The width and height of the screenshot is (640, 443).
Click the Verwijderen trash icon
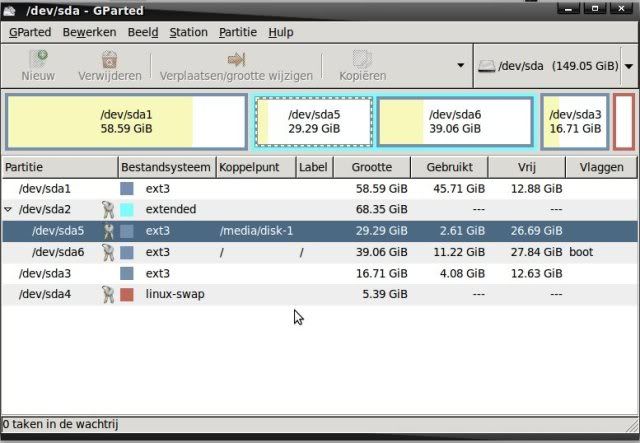(x=108, y=59)
